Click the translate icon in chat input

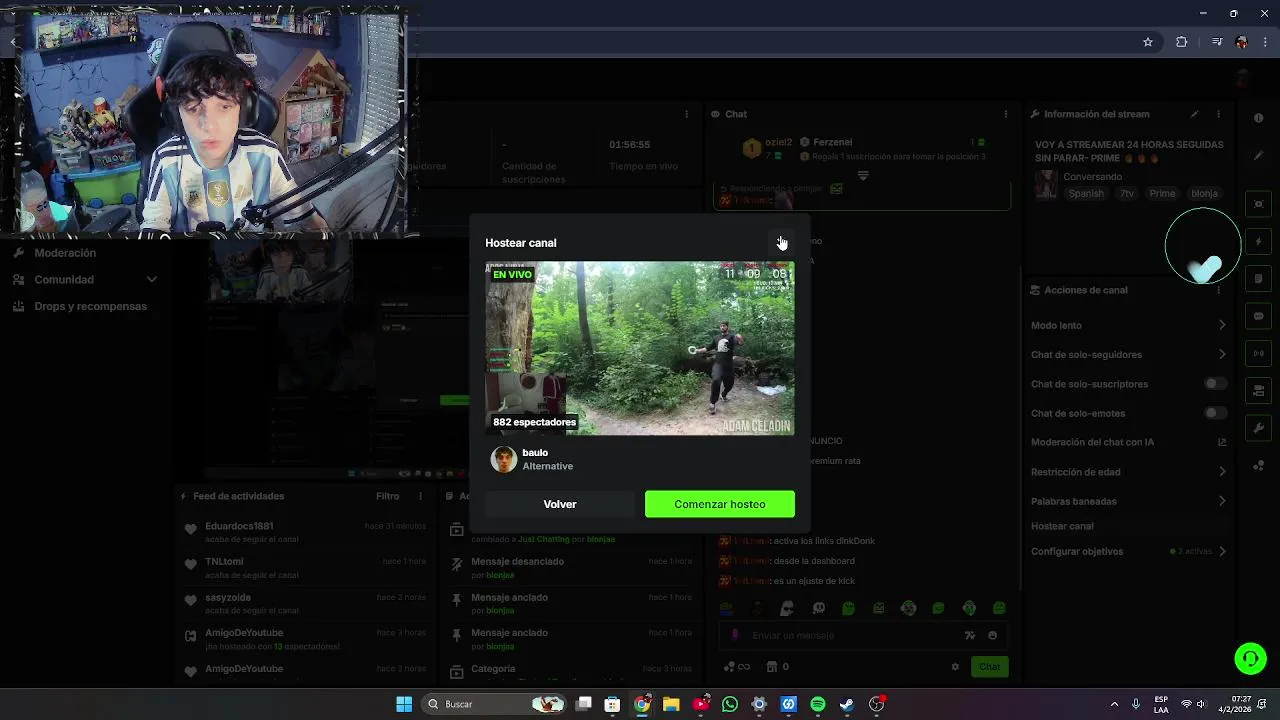point(969,635)
